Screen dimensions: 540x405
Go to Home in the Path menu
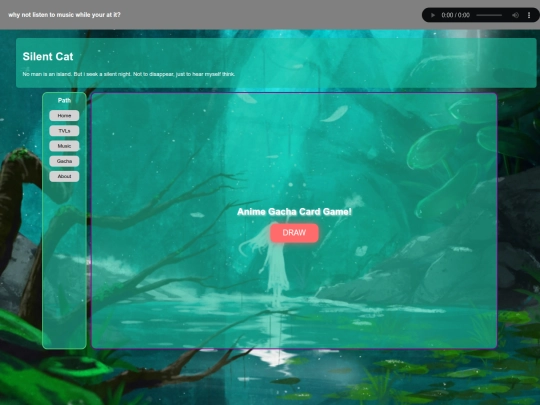[64, 116]
